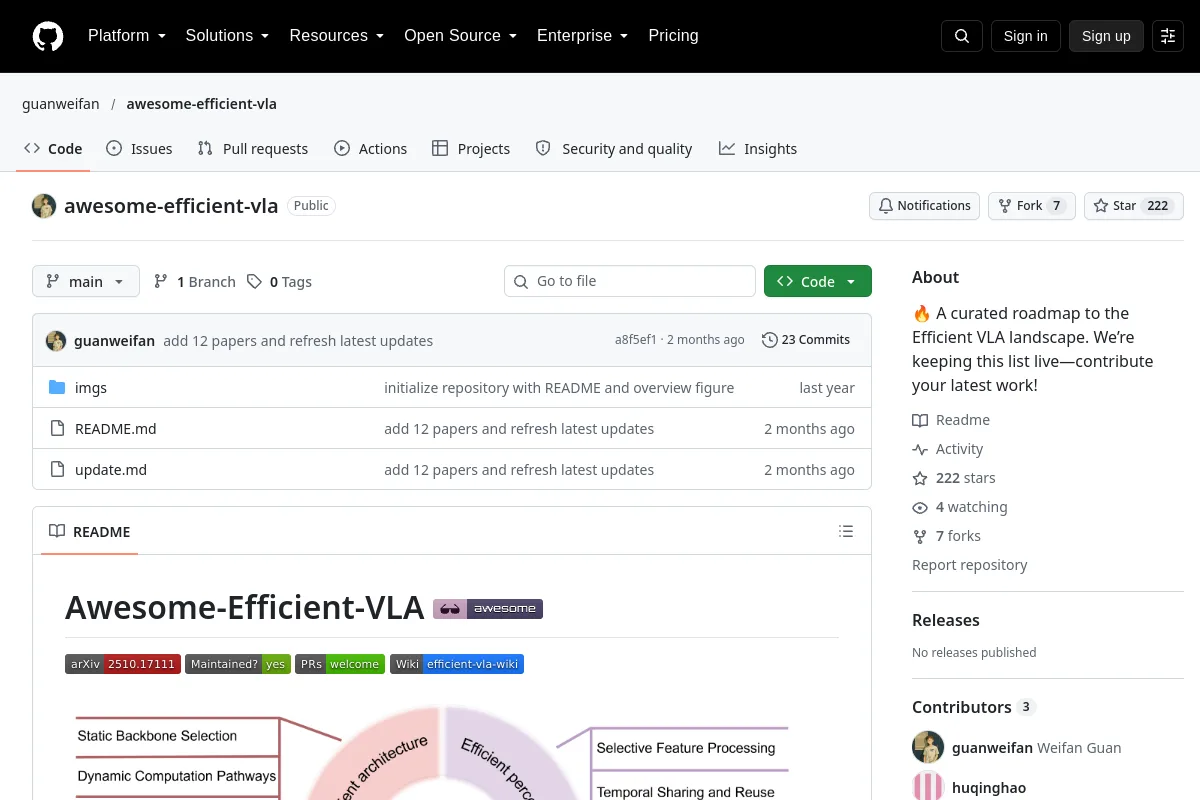Screen dimensions: 1200x800
Task: Click the guanweifan contributor avatar
Action: pos(928,747)
